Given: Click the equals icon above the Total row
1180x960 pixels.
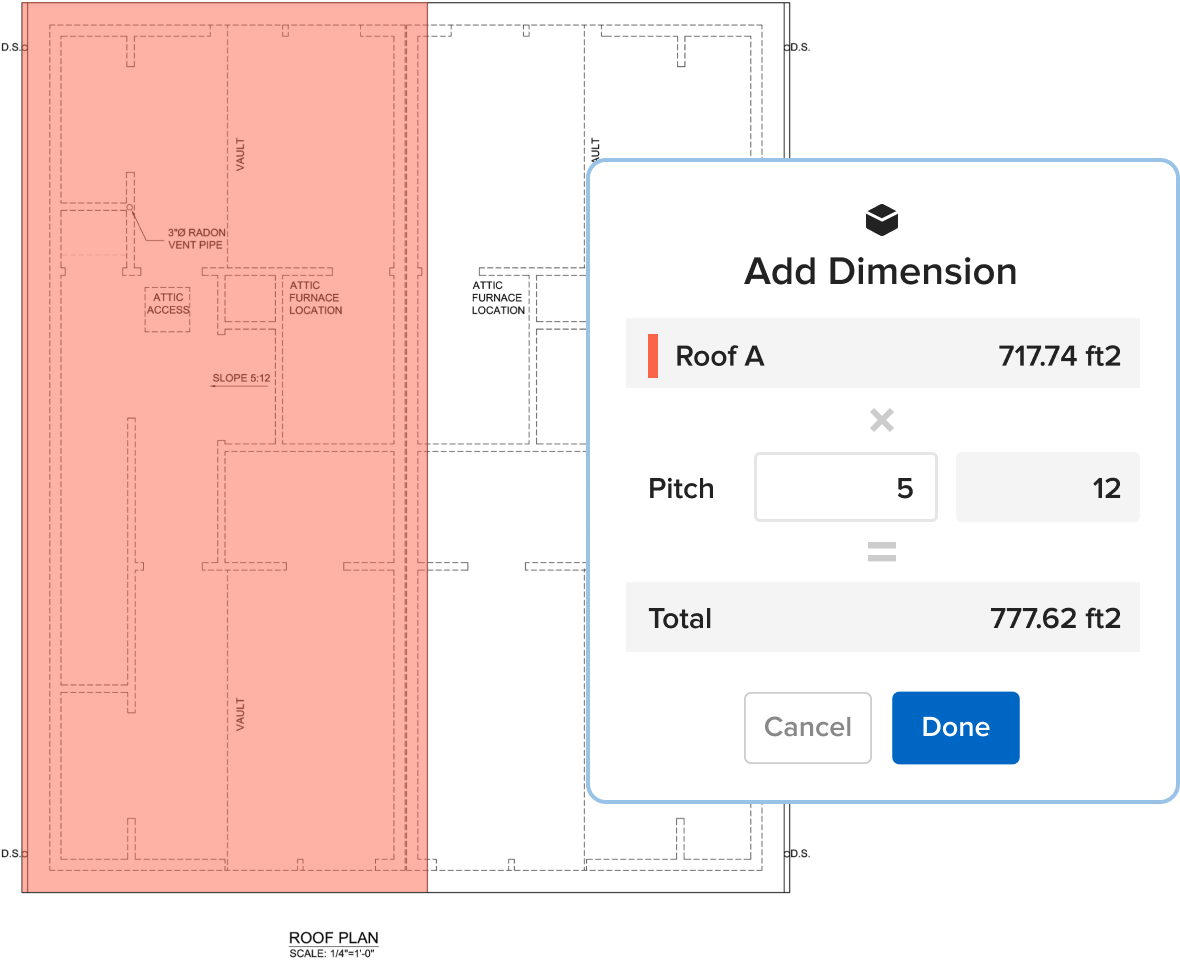Looking at the screenshot, I should pyautogui.click(x=881, y=551).
